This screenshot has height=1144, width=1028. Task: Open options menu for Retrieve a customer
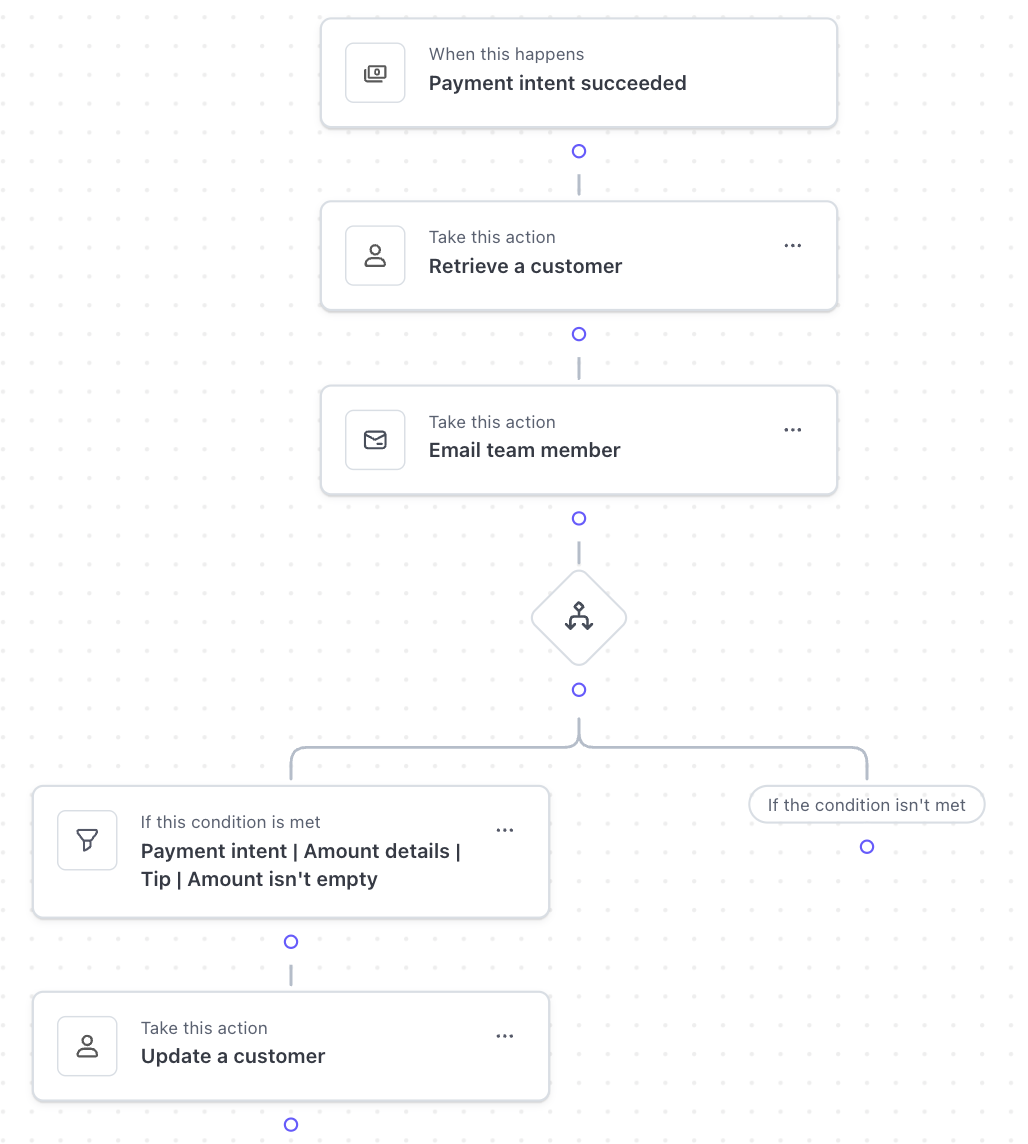793,246
